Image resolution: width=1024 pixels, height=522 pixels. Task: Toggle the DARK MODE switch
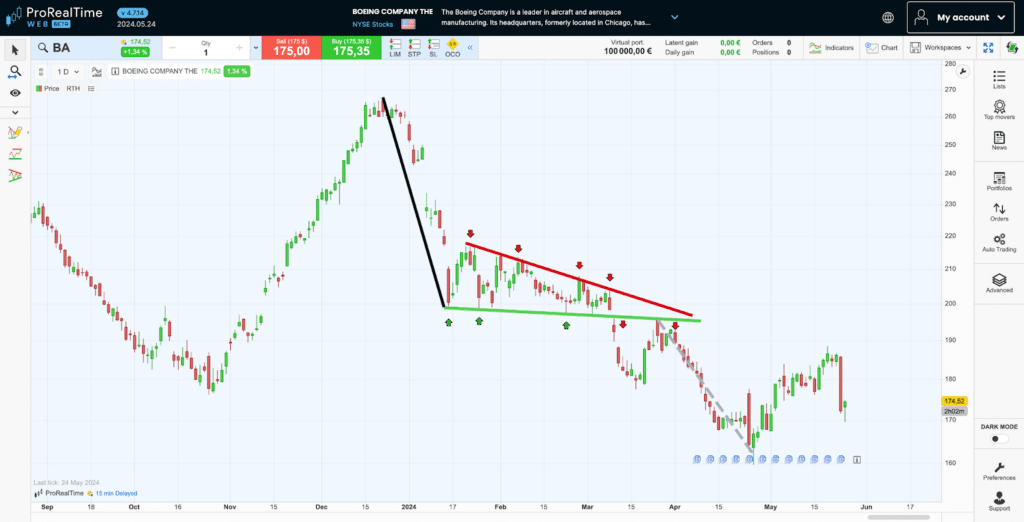click(x=999, y=438)
